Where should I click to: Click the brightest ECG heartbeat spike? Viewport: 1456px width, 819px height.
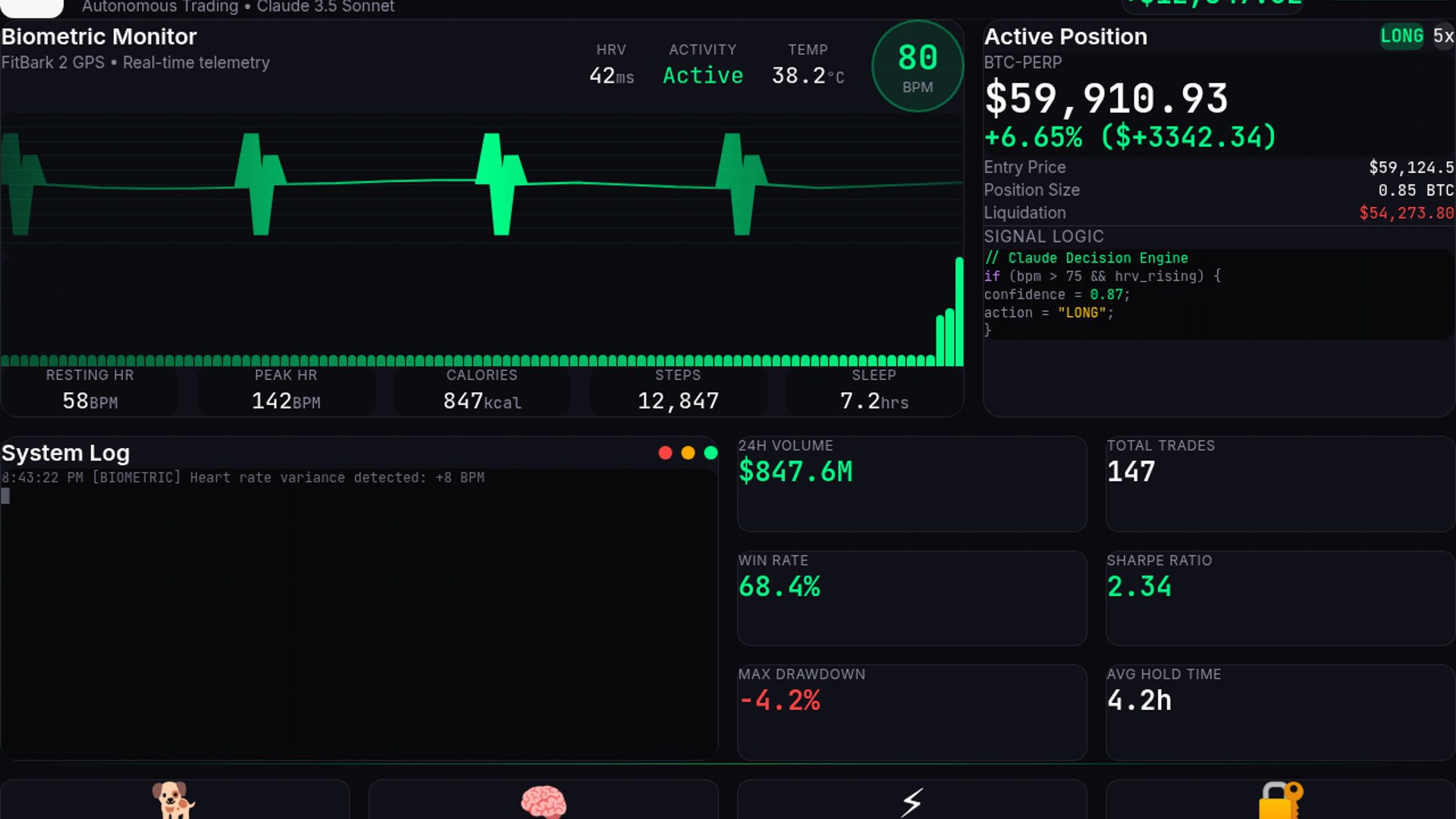point(500,184)
